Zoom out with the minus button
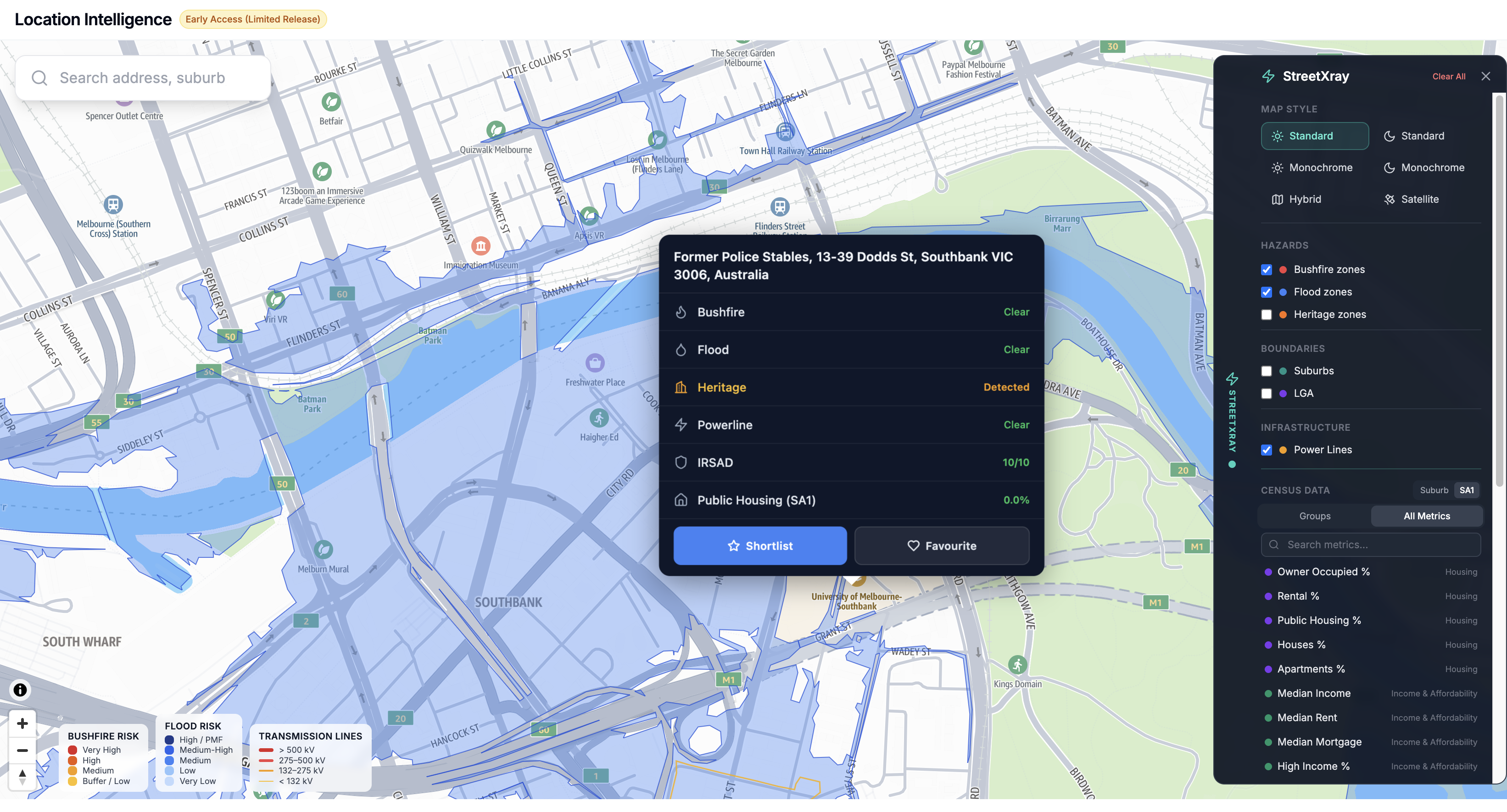 point(22,750)
